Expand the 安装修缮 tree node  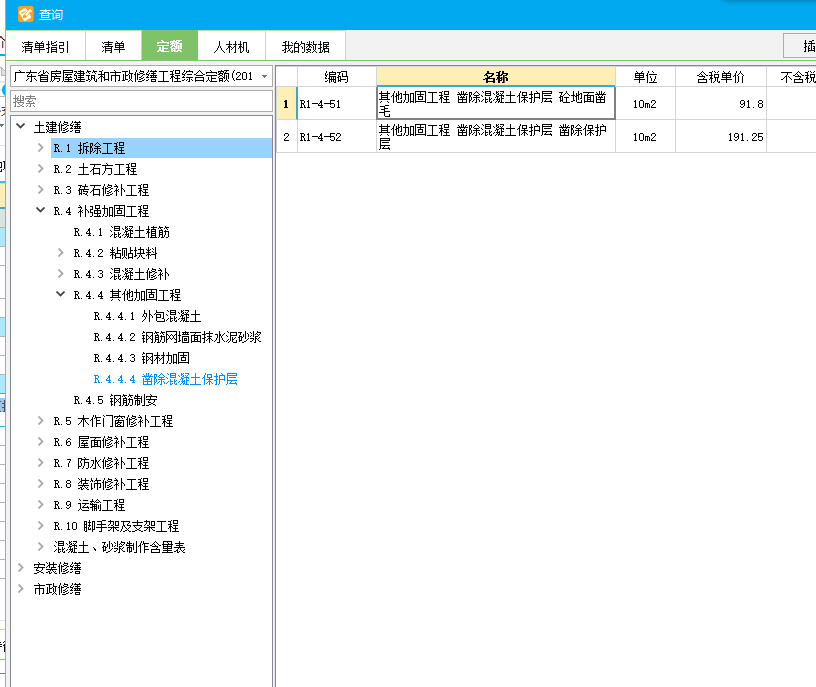21,567
